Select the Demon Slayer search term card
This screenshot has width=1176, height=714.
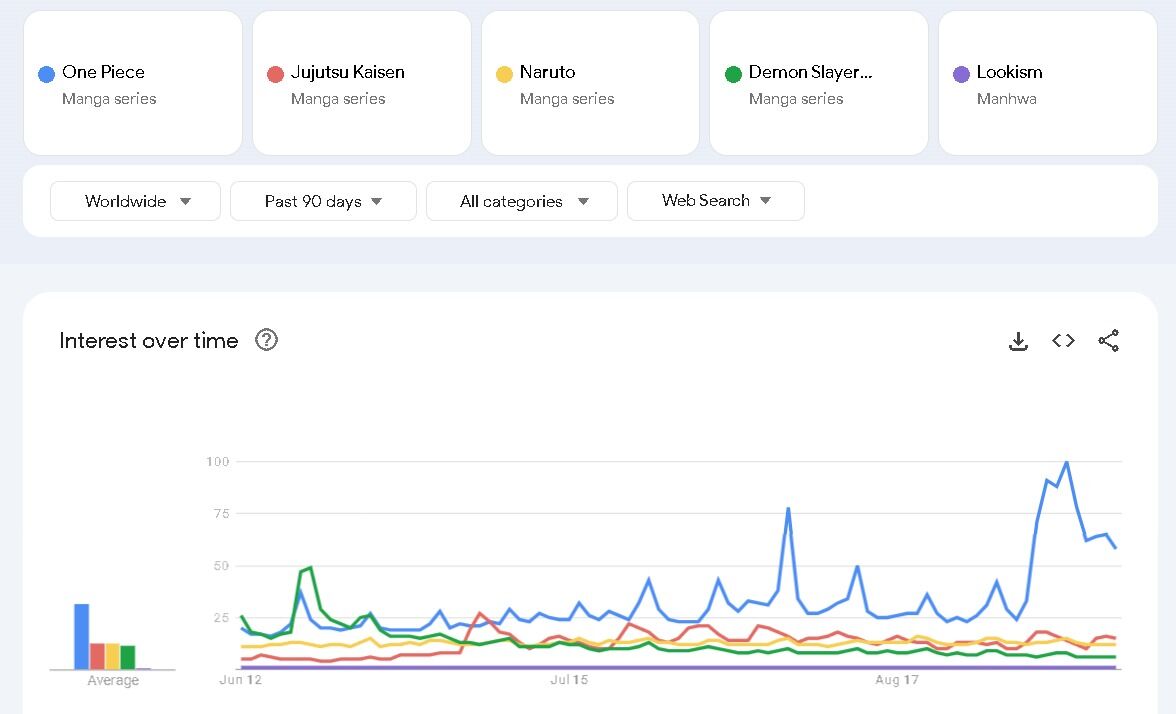(x=819, y=83)
